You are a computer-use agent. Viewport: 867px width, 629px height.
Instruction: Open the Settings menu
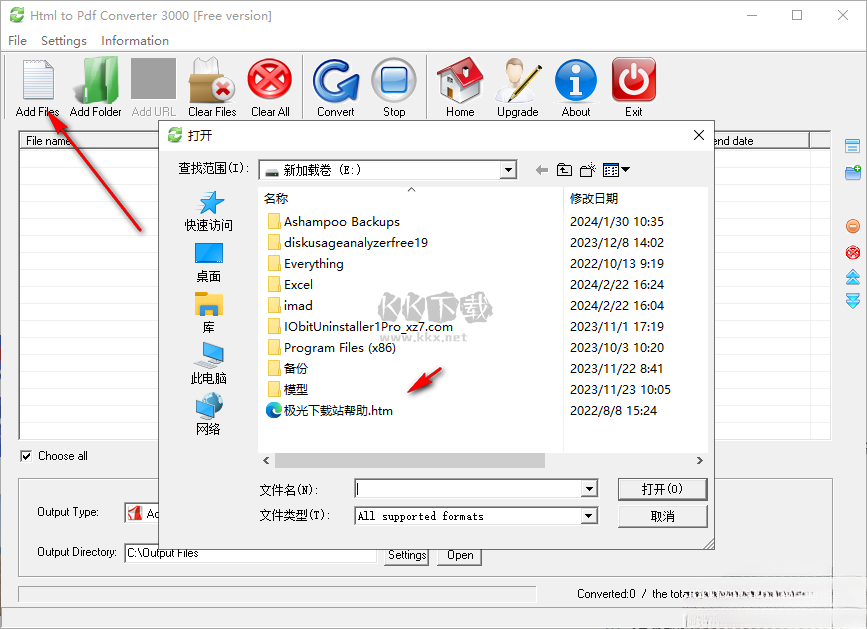pyautogui.click(x=63, y=41)
